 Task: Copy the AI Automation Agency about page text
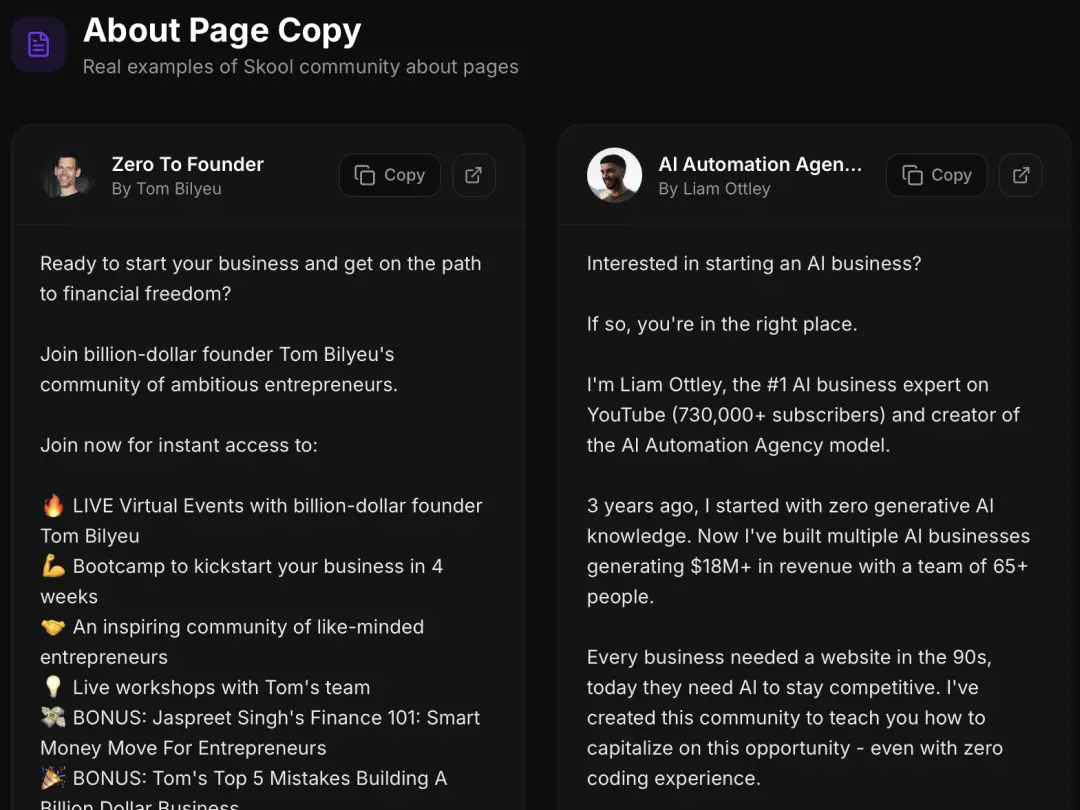pos(936,175)
